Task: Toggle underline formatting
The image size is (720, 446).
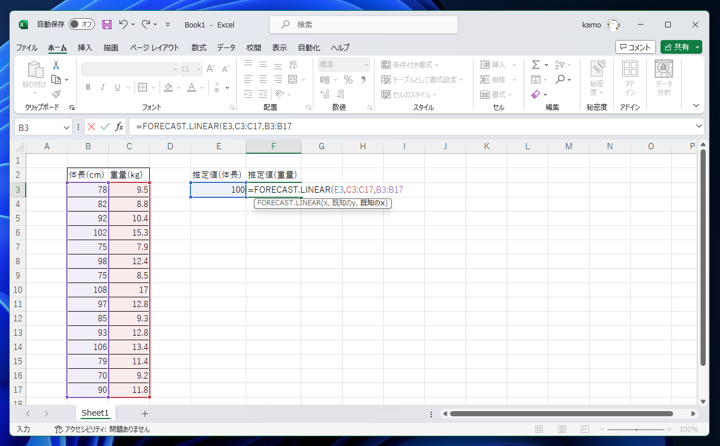Action: pos(117,87)
